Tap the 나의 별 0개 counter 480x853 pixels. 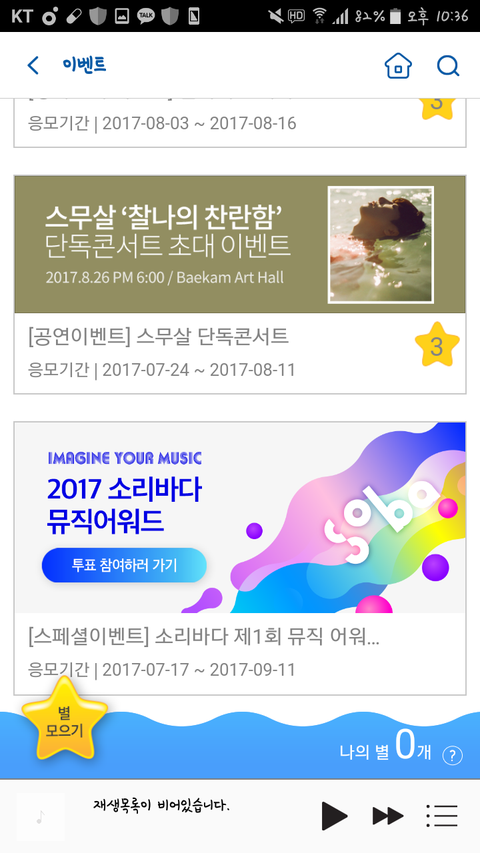point(385,748)
